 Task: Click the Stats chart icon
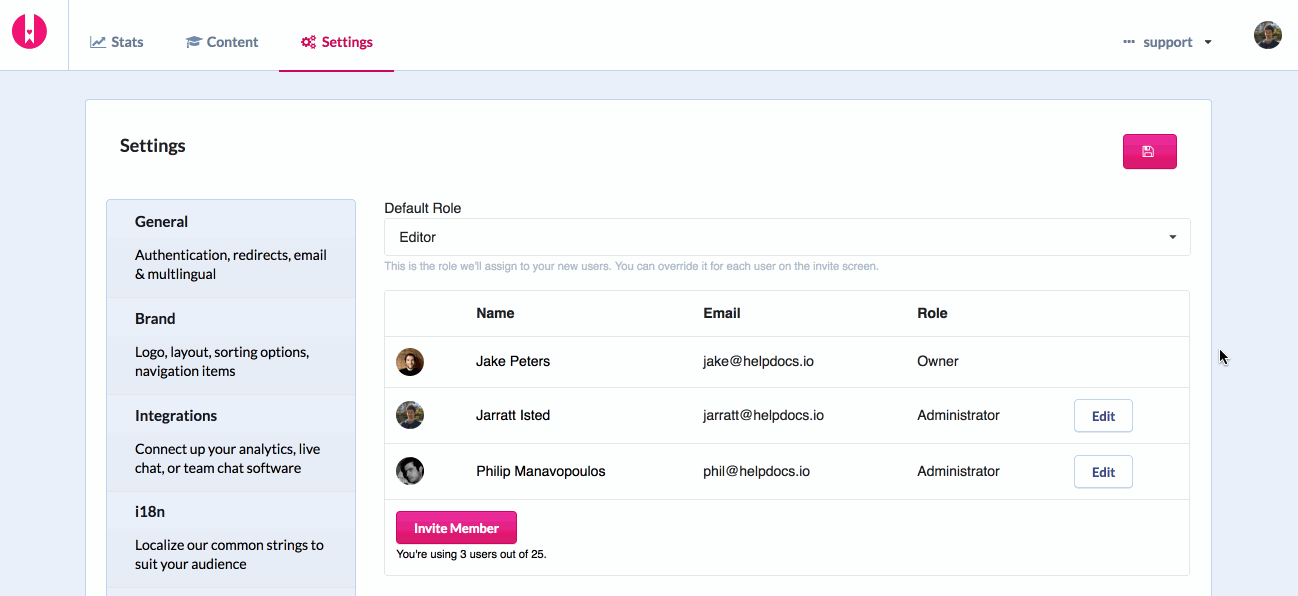[x=98, y=42]
